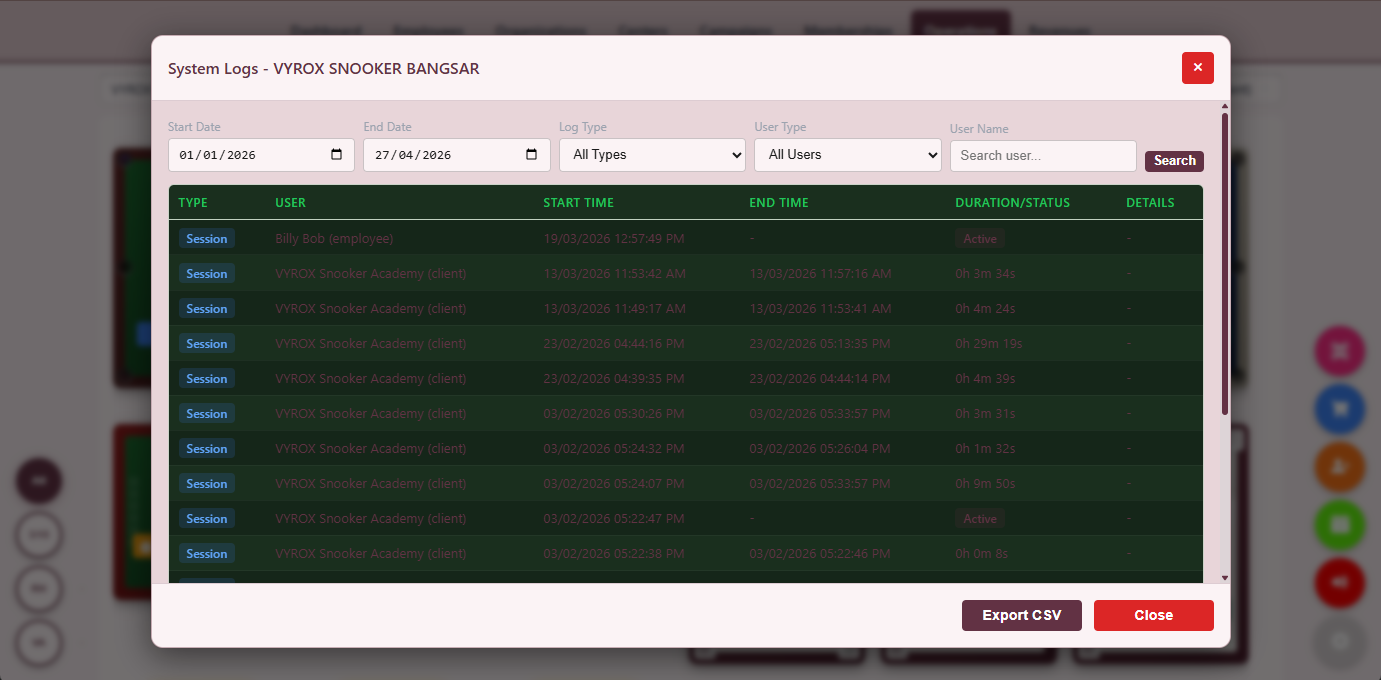Click end time '13/03/2026 11:57:16 AM'

point(820,274)
